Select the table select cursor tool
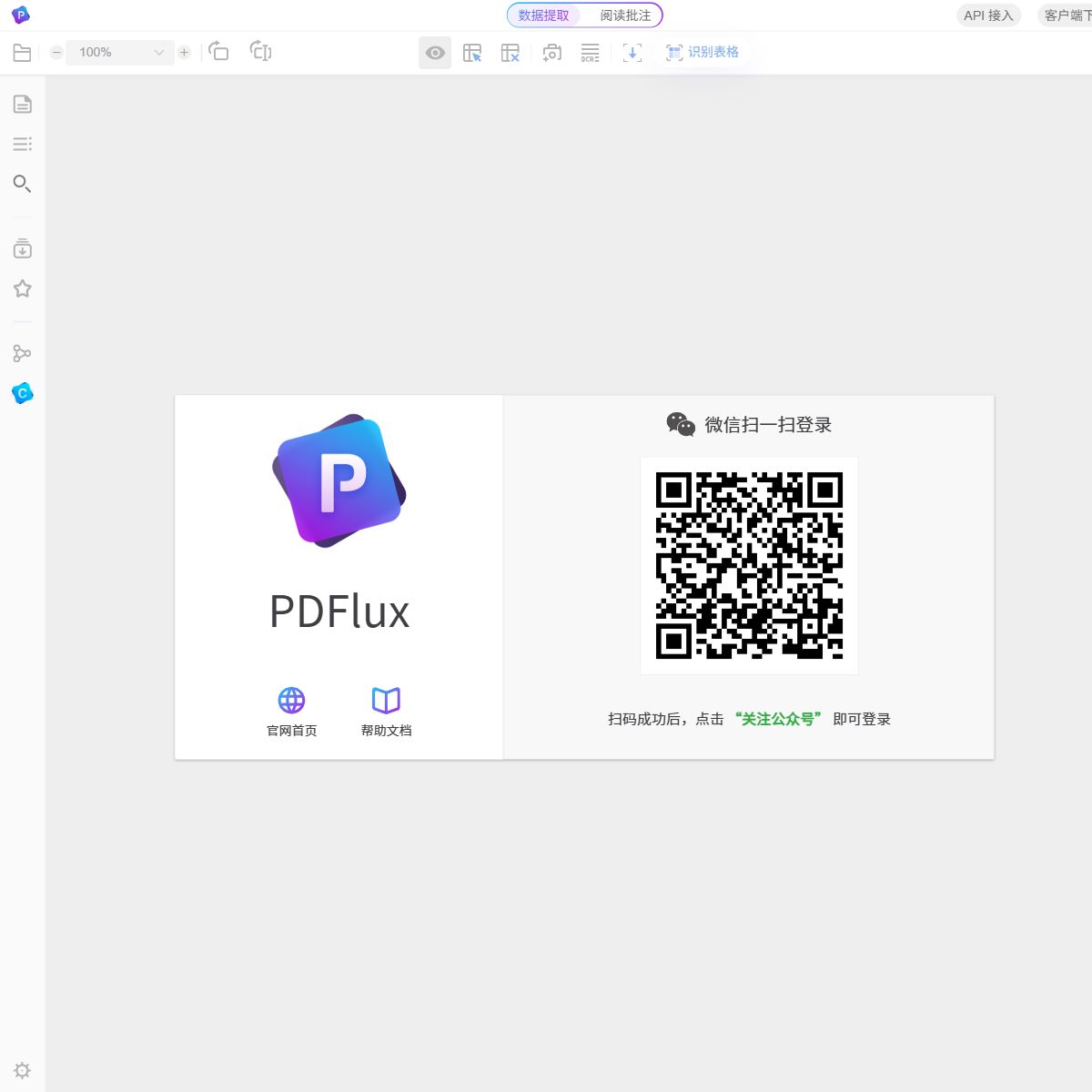This screenshot has width=1092, height=1092. 472,53
